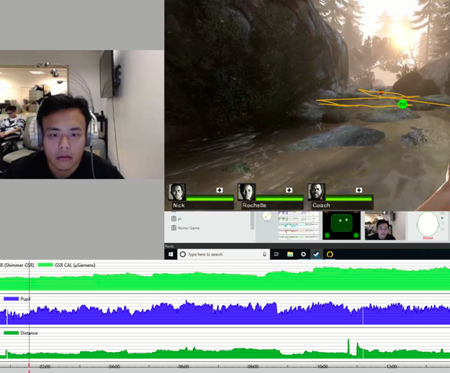Click the medkit icon above Nick's health
The width and height of the screenshot is (450, 373).
point(219,190)
